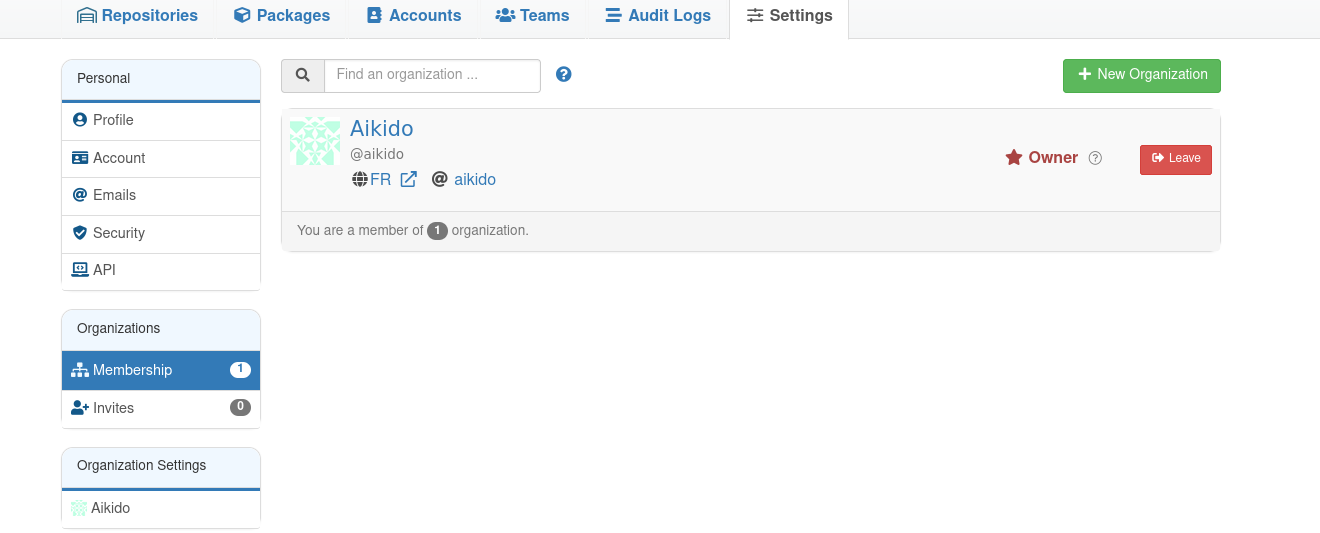Click the Invites count badge showing 0
Viewport: 1320px width, 533px height.
coord(240,407)
